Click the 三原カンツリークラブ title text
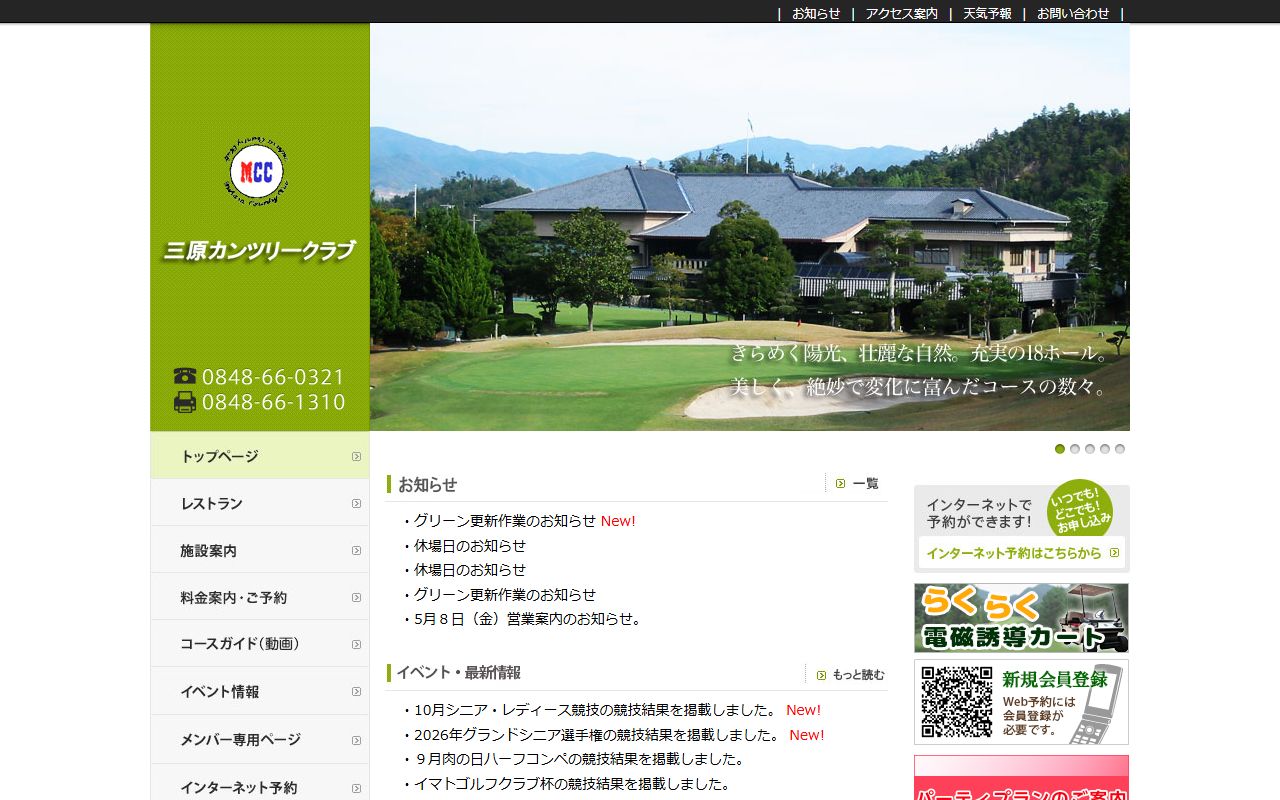Image resolution: width=1280 pixels, height=800 pixels. (260, 250)
